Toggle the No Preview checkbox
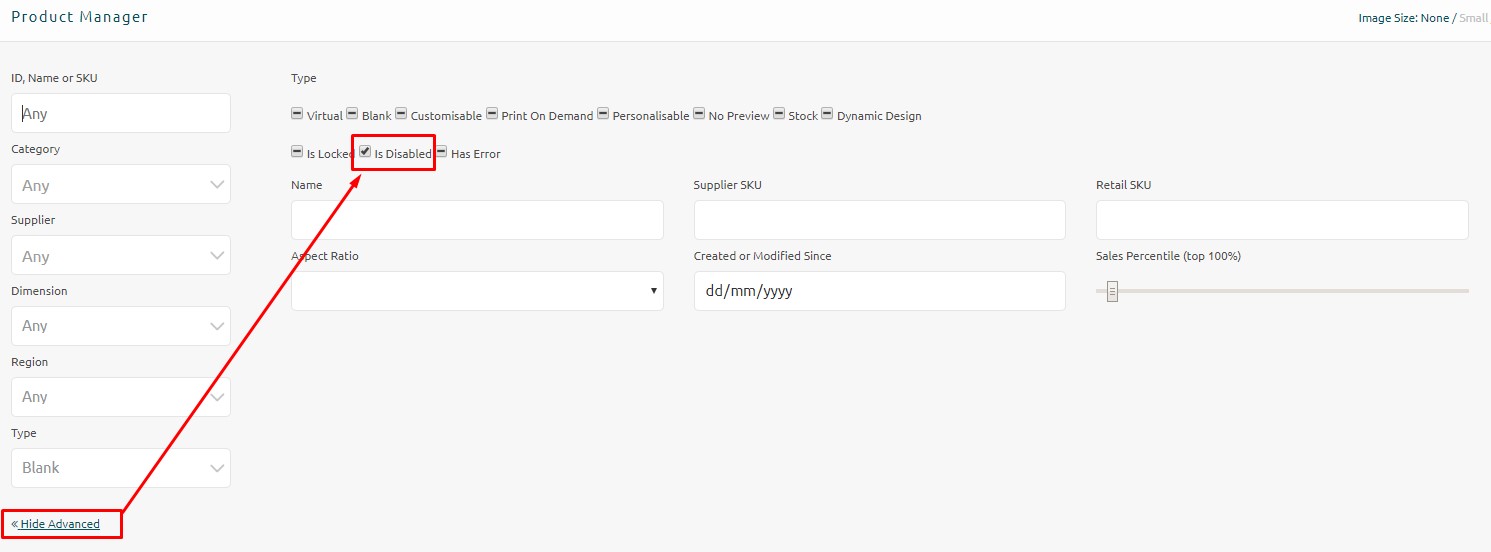This screenshot has width=1491, height=552. pos(699,114)
